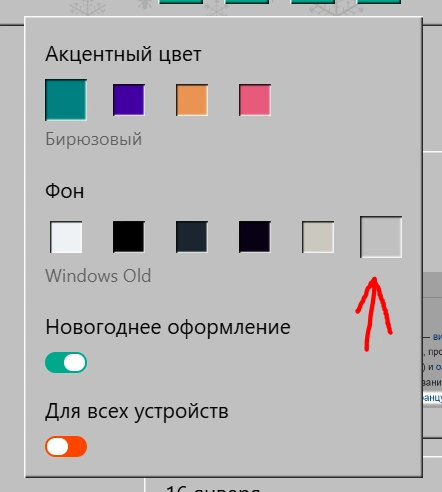442x492 pixels.
Task: Set background to the pure black swatch
Action: pyautogui.click(x=129, y=237)
